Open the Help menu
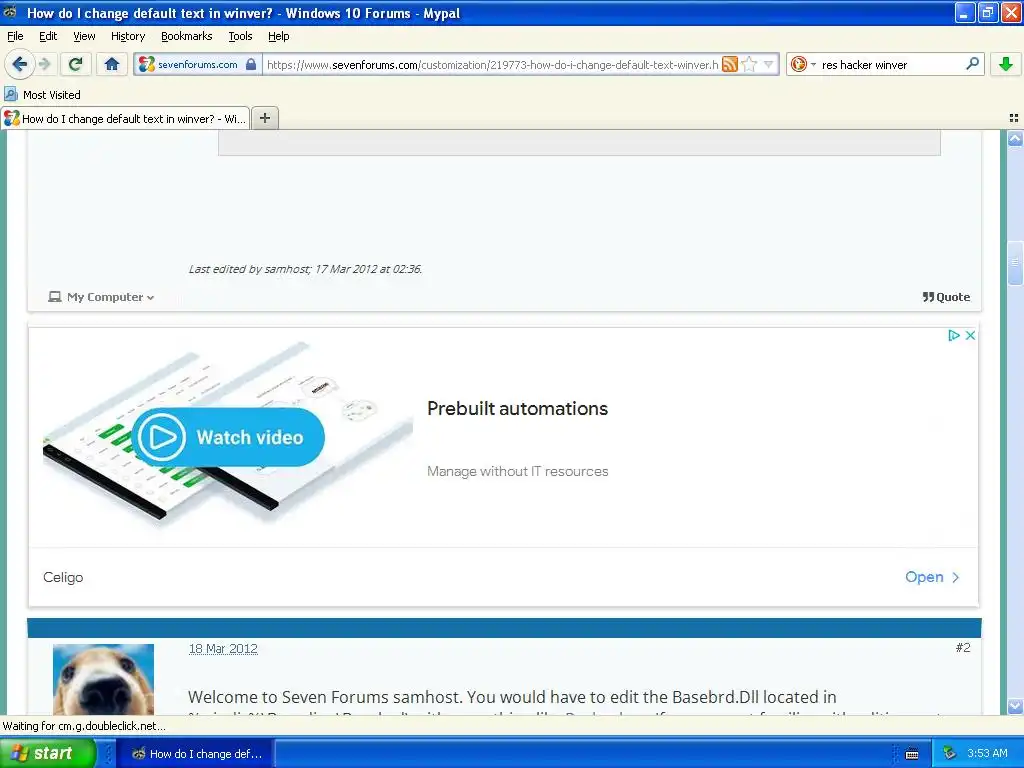This screenshot has width=1024, height=768. 278,36
